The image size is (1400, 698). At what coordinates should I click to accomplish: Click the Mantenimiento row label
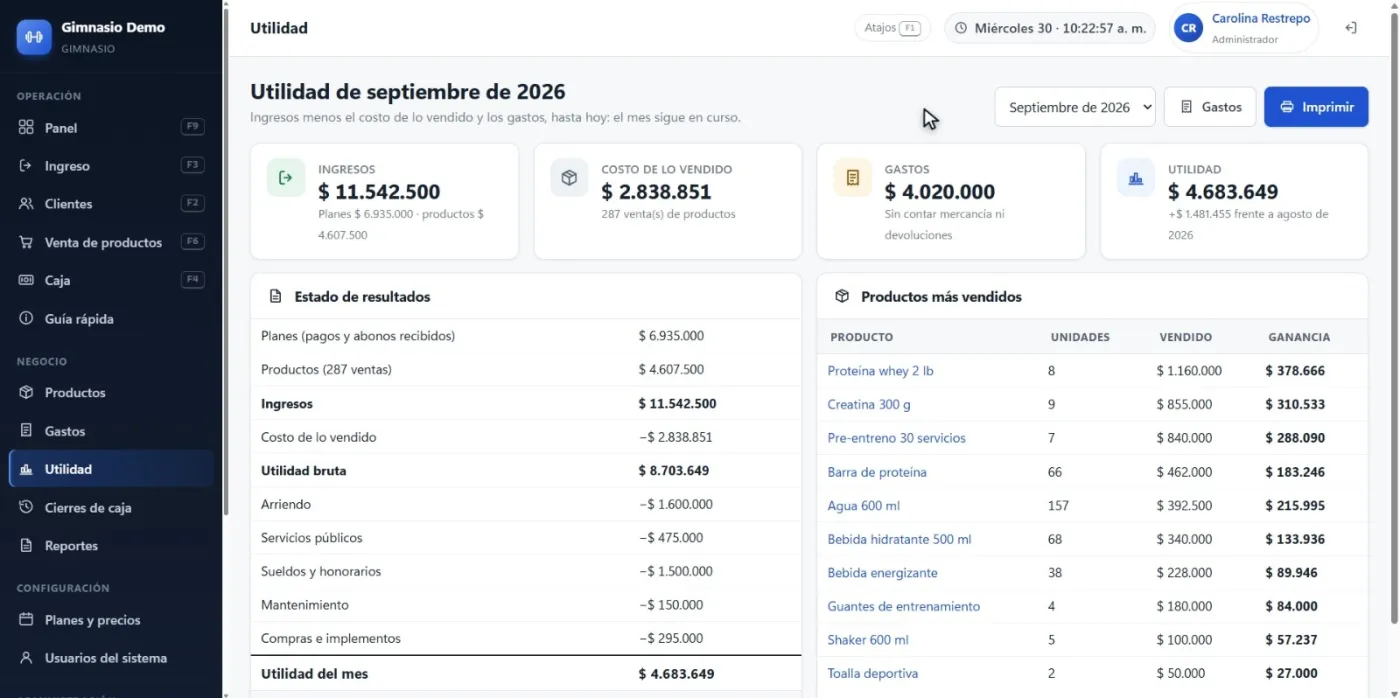(x=305, y=605)
